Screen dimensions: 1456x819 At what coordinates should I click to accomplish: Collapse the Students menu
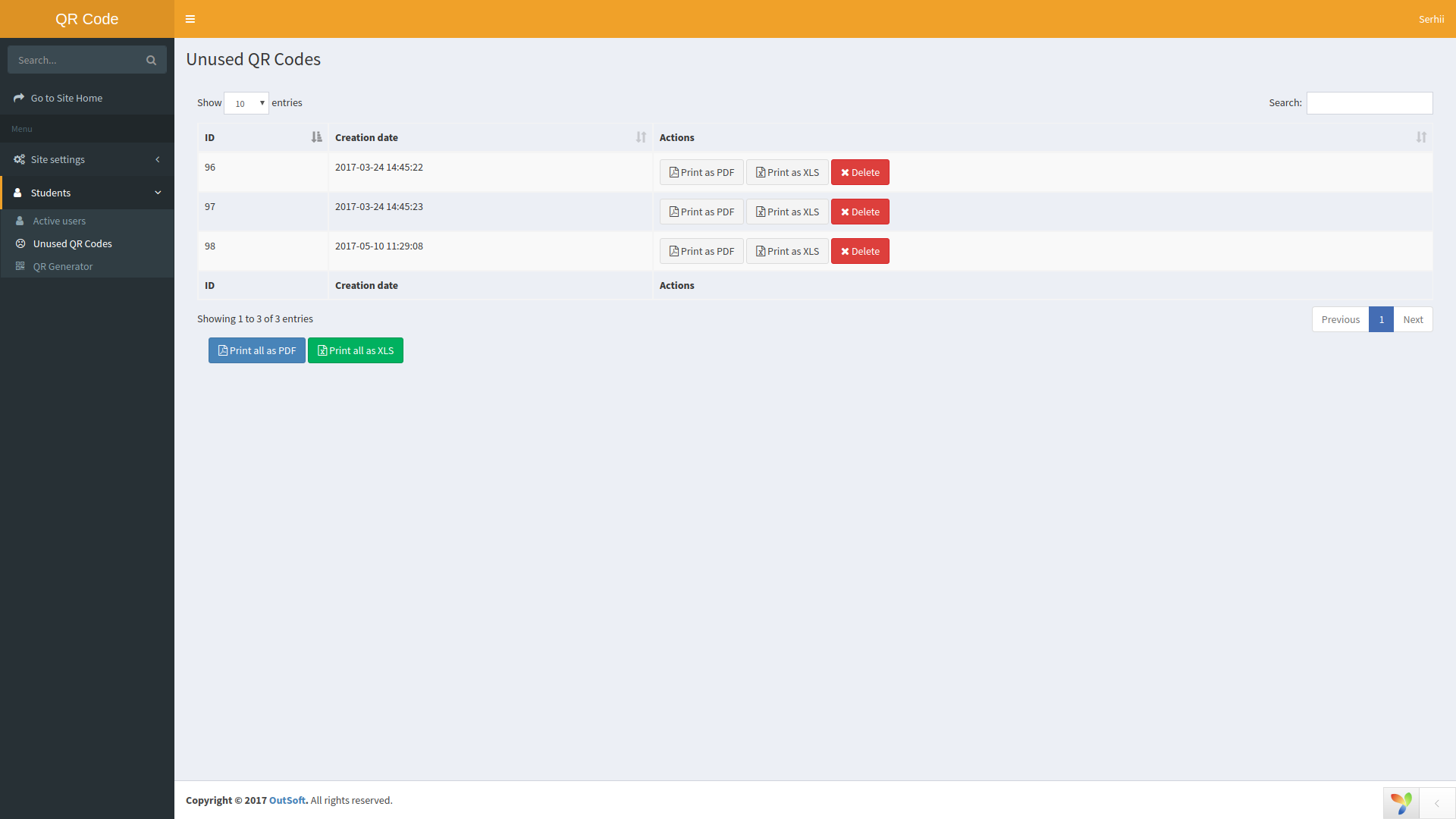click(87, 193)
